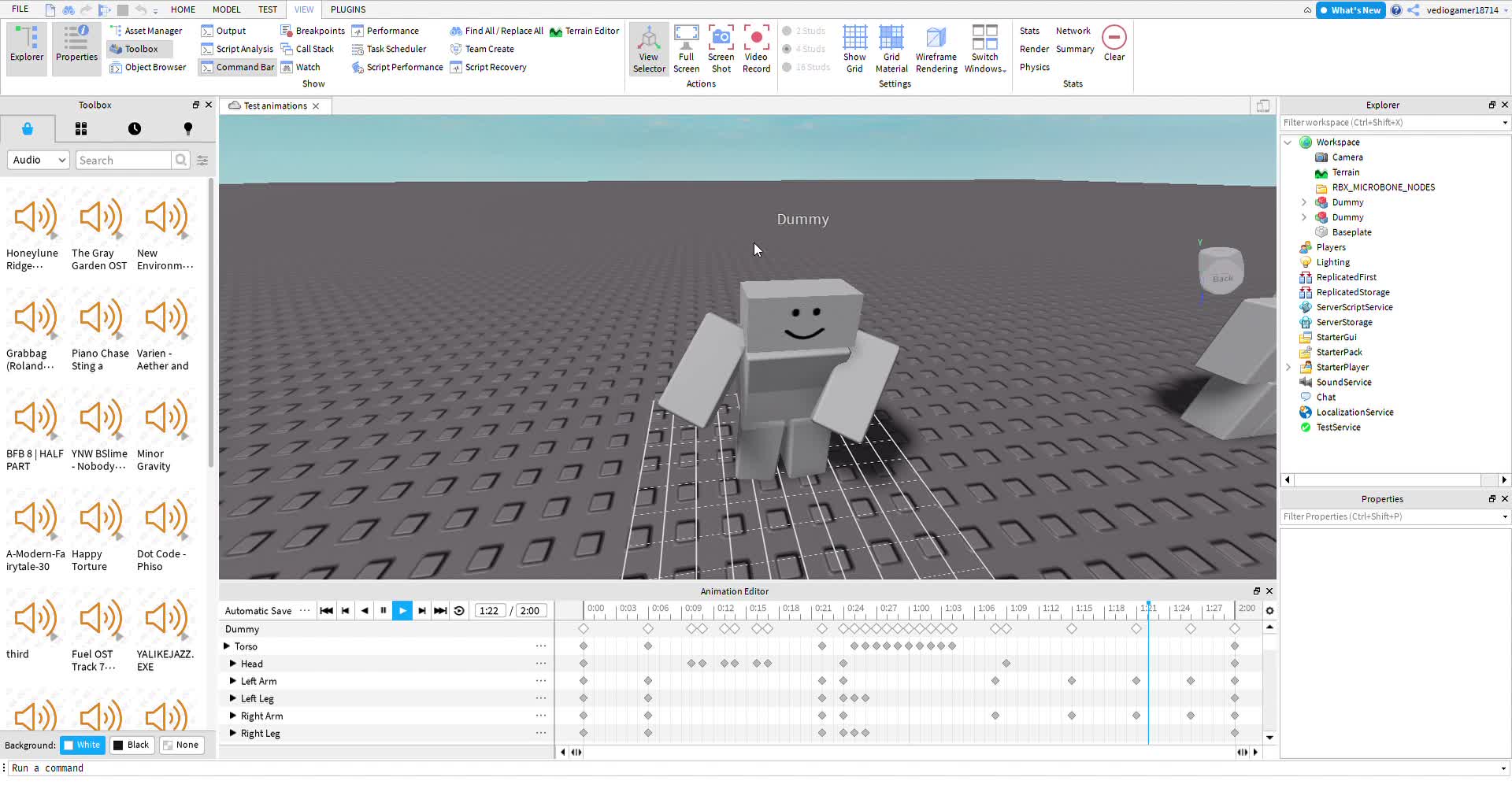Viewport: 1512px width, 803px height.
Task: Expand the Torso track in Animation Editor
Action: (x=228, y=646)
